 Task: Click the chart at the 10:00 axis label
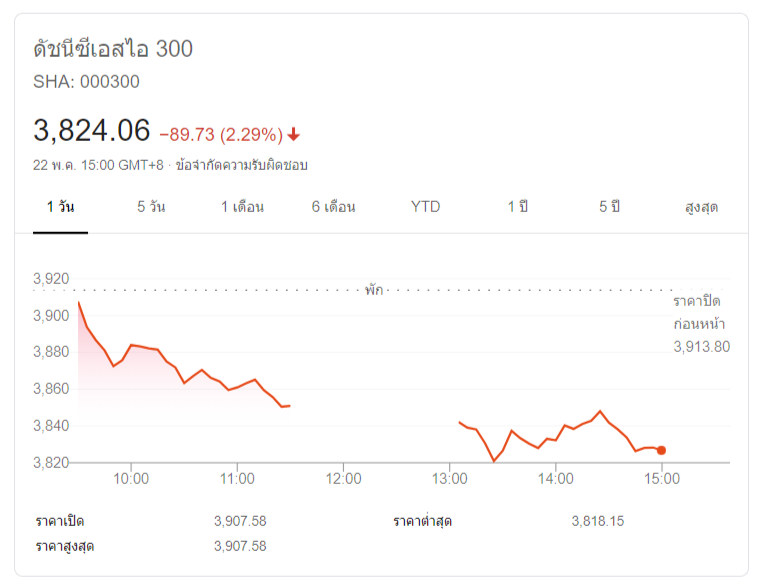click(x=131, y=479)
